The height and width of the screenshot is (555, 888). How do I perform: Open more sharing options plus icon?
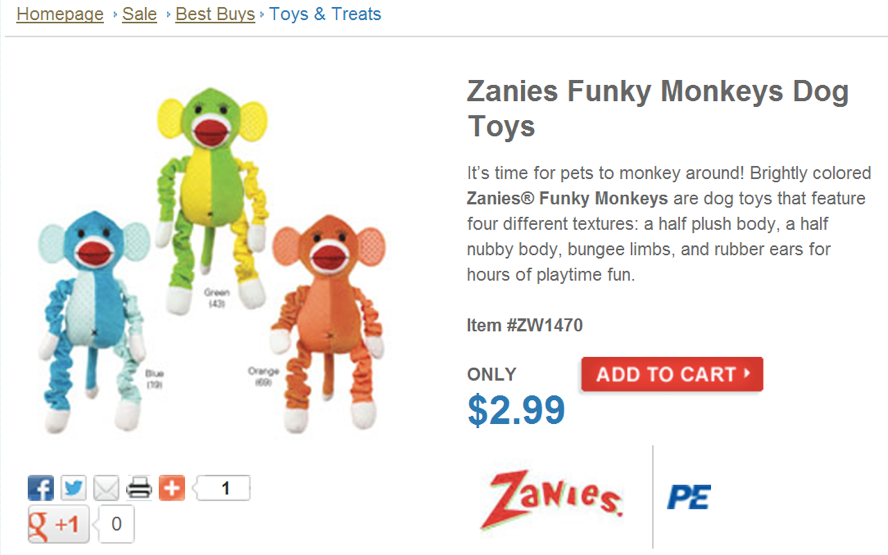click(172, 488)
